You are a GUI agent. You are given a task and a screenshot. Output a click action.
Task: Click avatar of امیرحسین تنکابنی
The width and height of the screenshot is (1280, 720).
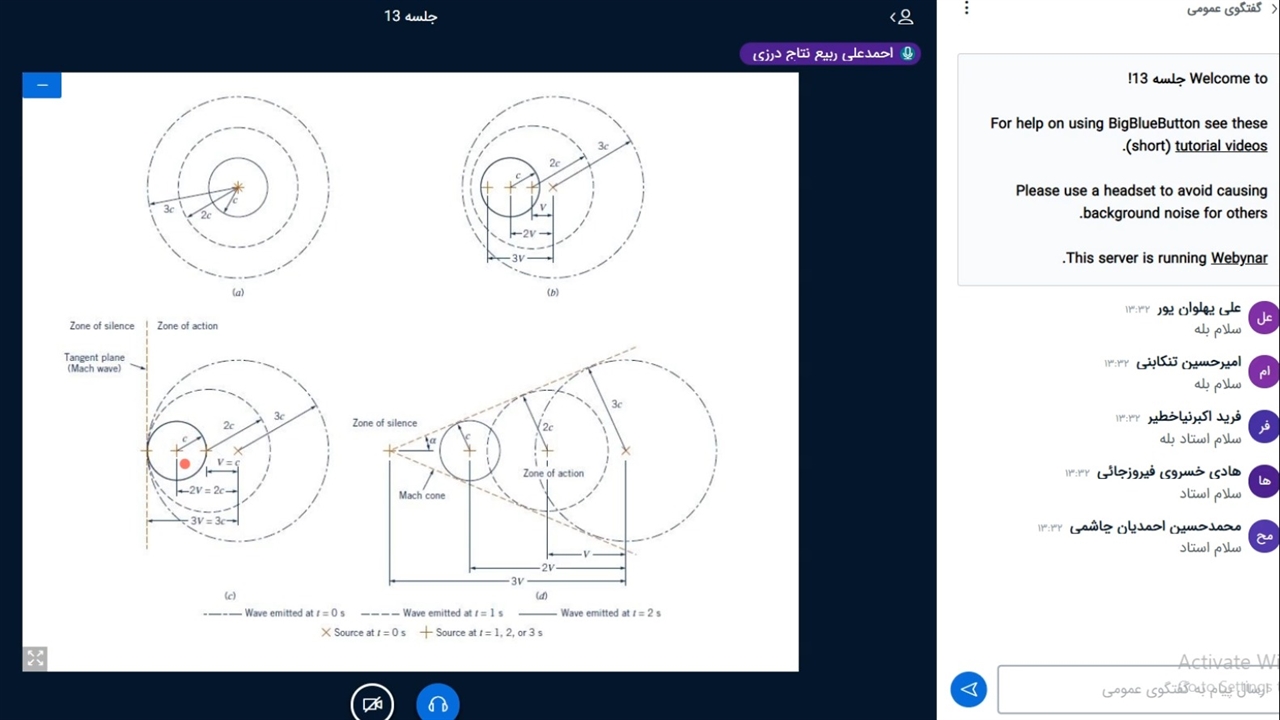[1264, 372]
